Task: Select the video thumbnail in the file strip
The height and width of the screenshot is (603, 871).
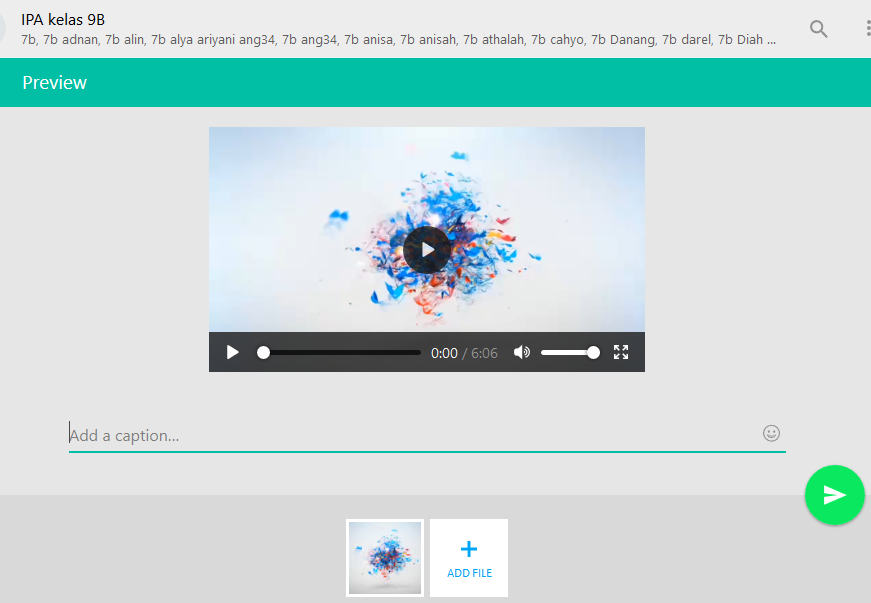Action: click(x=385, y=558)
